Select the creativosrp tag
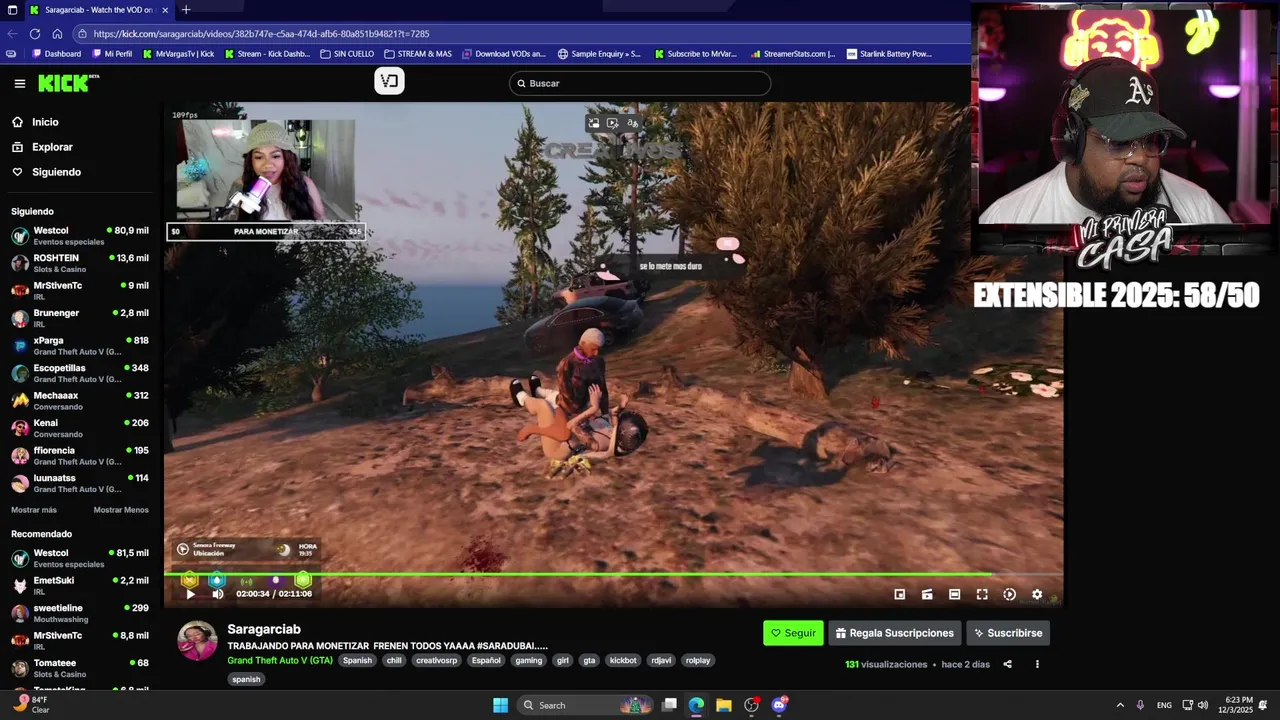This screenshot has height=720, width=1280. (436, 660)
